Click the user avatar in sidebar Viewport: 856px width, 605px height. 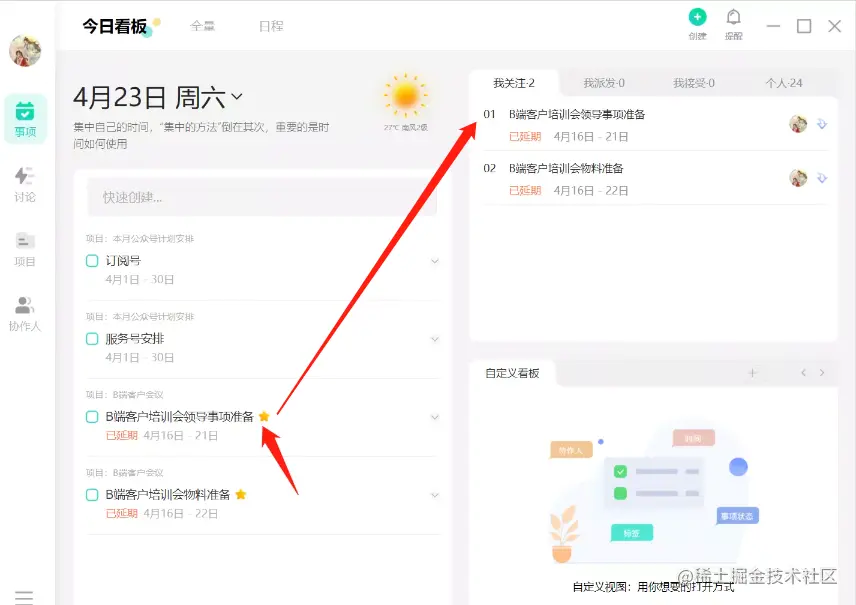(25, 50)
